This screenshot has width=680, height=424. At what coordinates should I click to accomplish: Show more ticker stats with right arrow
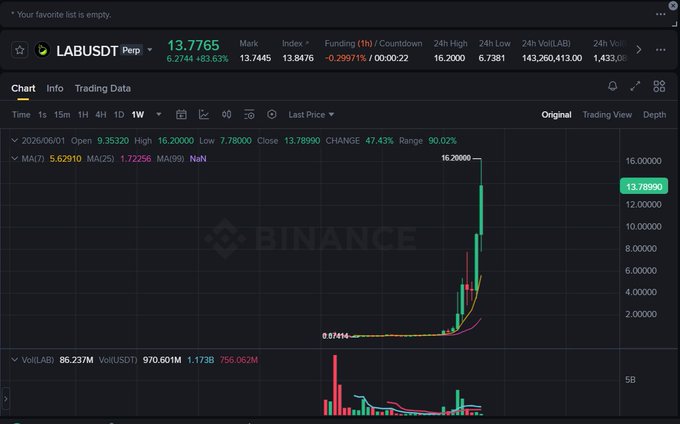pos(638,50)
